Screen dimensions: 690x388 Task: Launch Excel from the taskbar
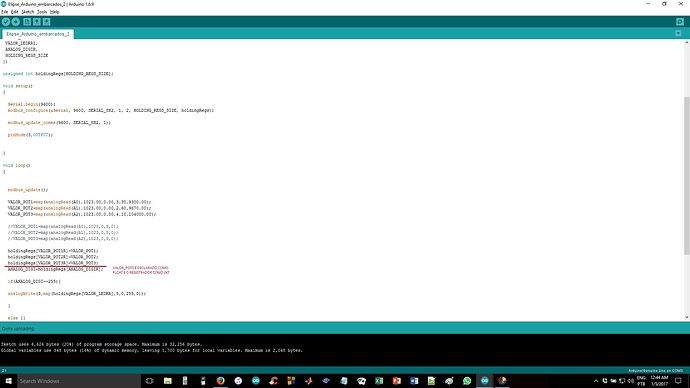pyautogui.click(x=379, y=381)
